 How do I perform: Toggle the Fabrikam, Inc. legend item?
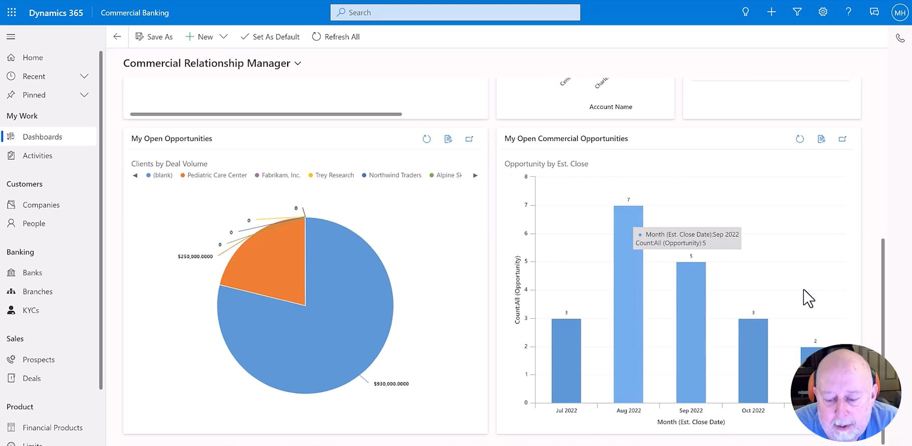(277, 175)
